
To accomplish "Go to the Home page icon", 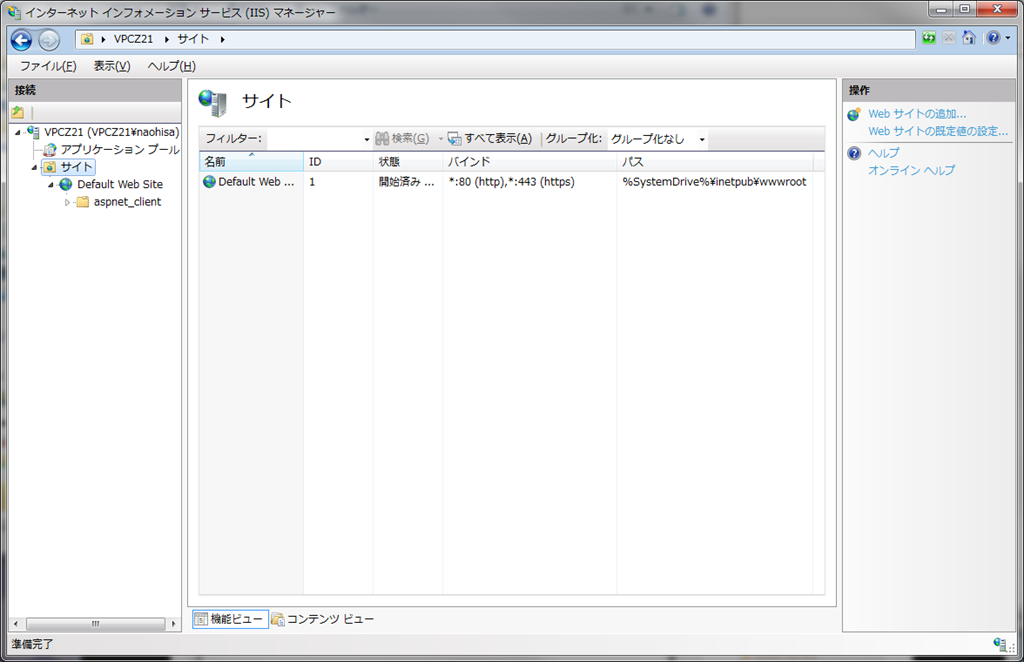I will (969, 38).
